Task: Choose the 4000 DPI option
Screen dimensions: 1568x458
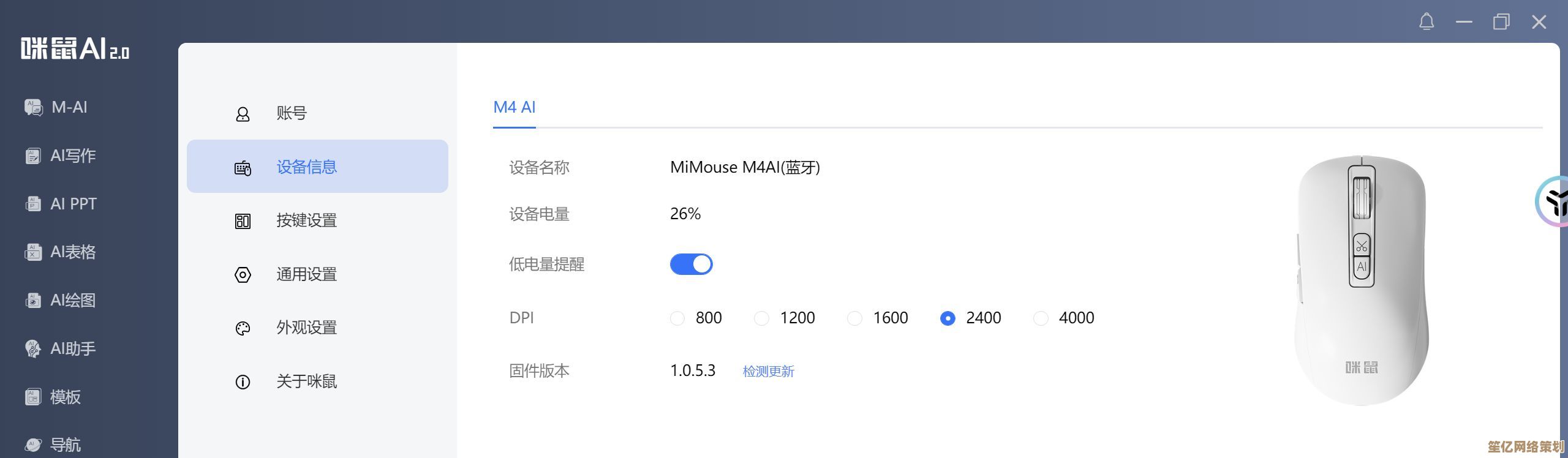Action: pyautogui.click(x=1041, y=318)
